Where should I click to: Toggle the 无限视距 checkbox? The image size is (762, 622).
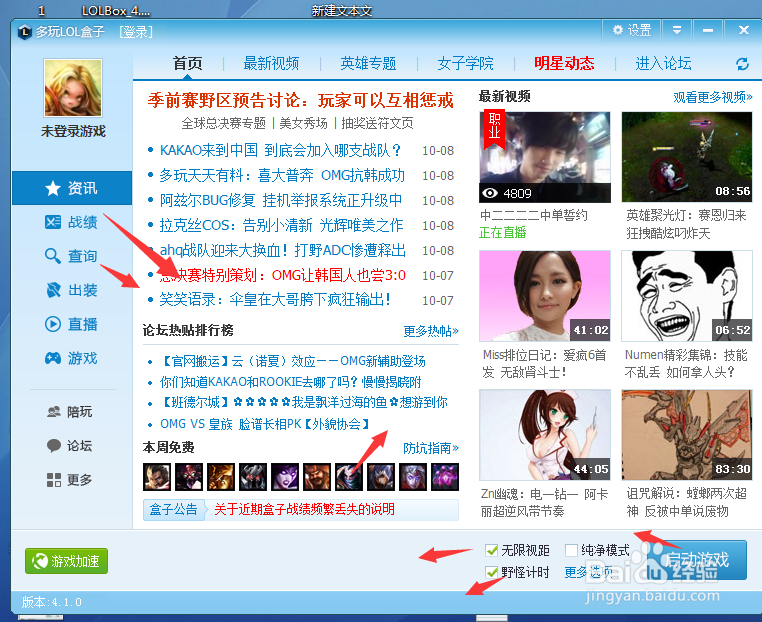click(x=491, y=550)
